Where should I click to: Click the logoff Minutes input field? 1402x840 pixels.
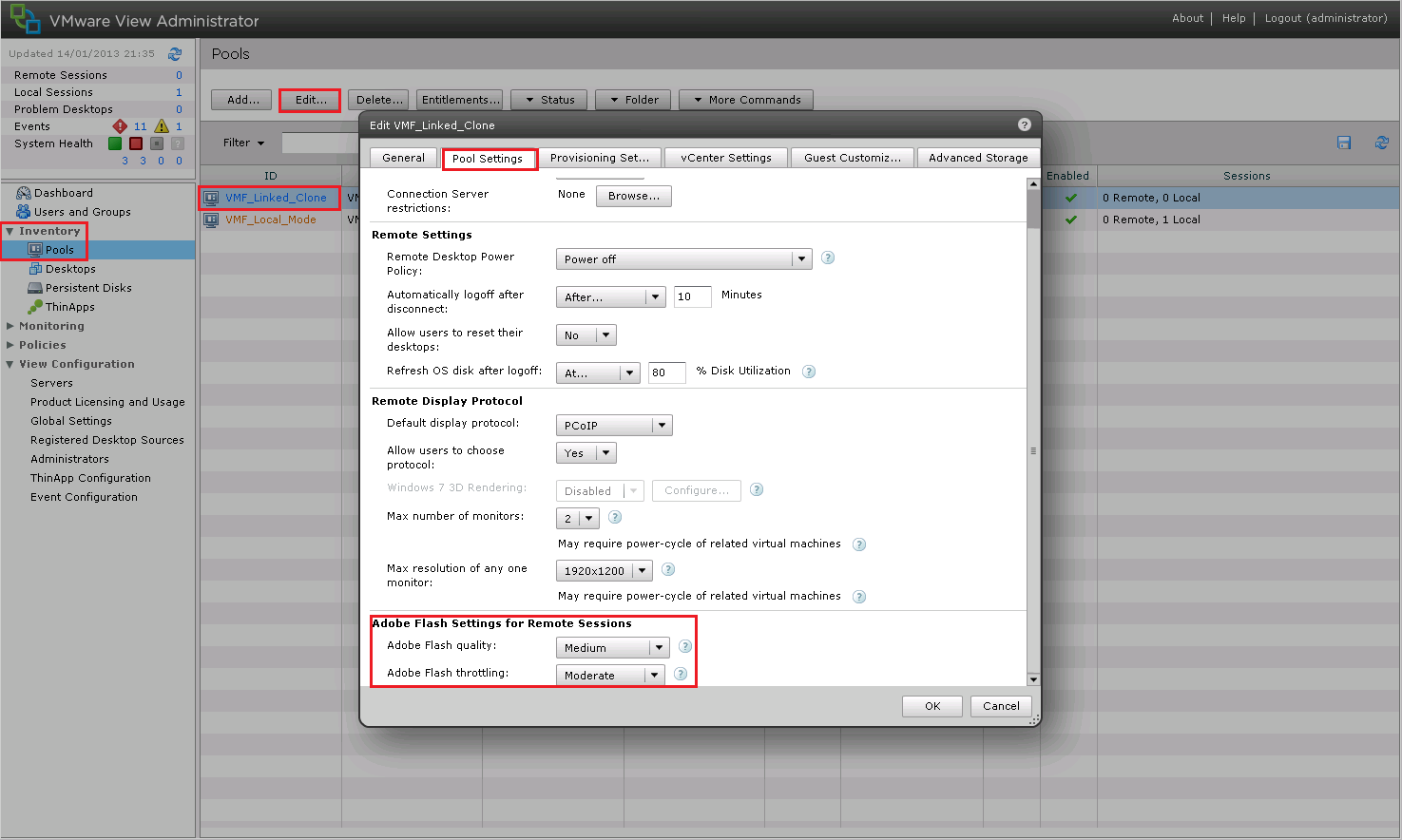click(692, 296)
